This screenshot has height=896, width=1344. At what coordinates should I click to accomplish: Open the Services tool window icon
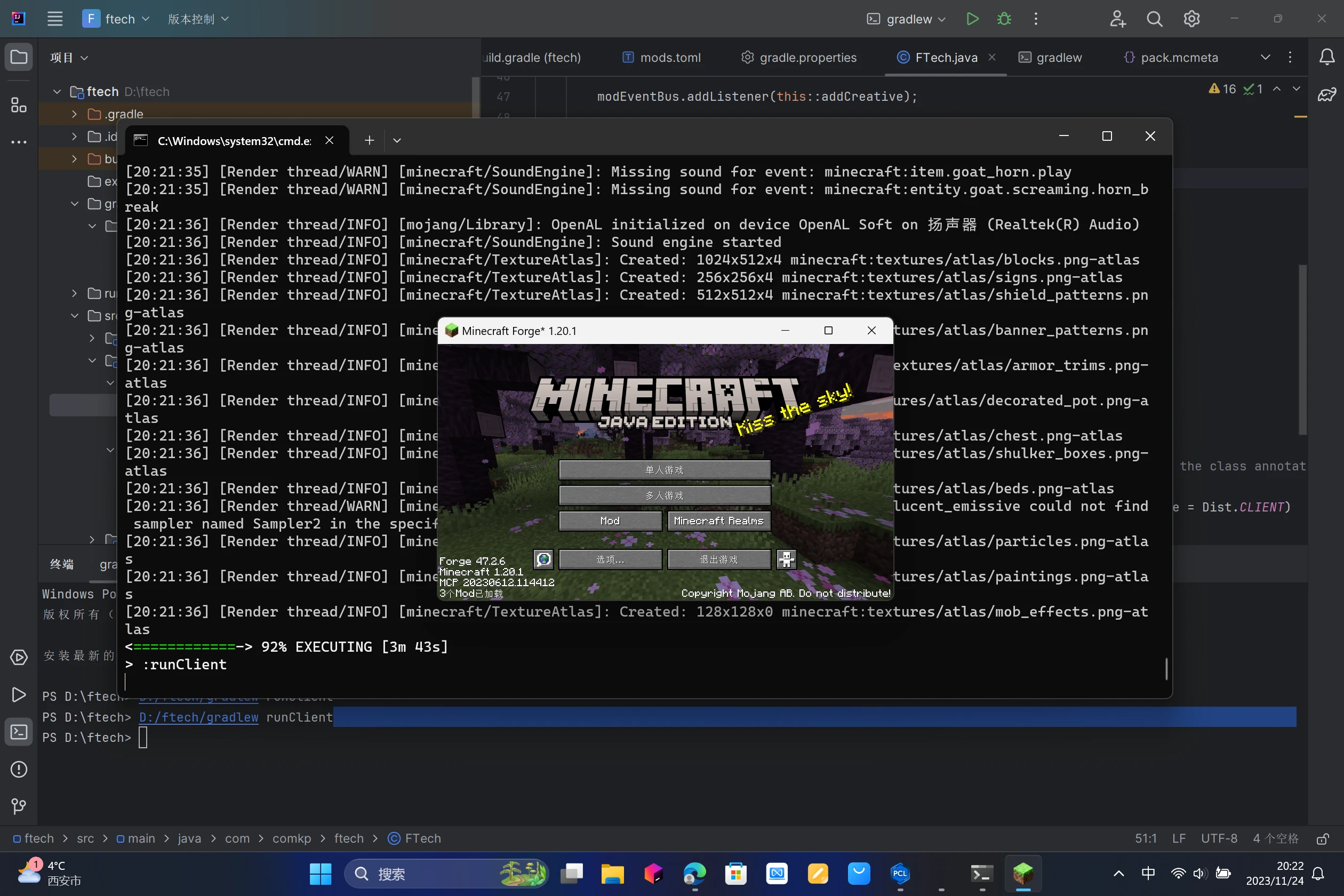point(18,657)
